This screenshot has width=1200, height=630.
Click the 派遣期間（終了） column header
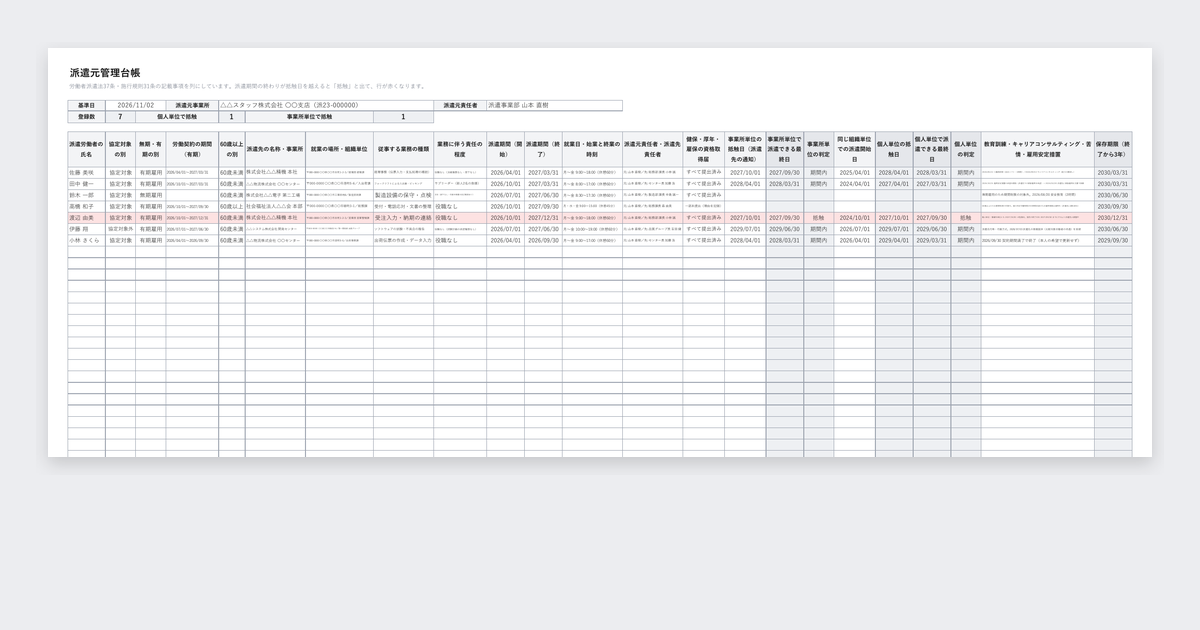tap(543, 151)
